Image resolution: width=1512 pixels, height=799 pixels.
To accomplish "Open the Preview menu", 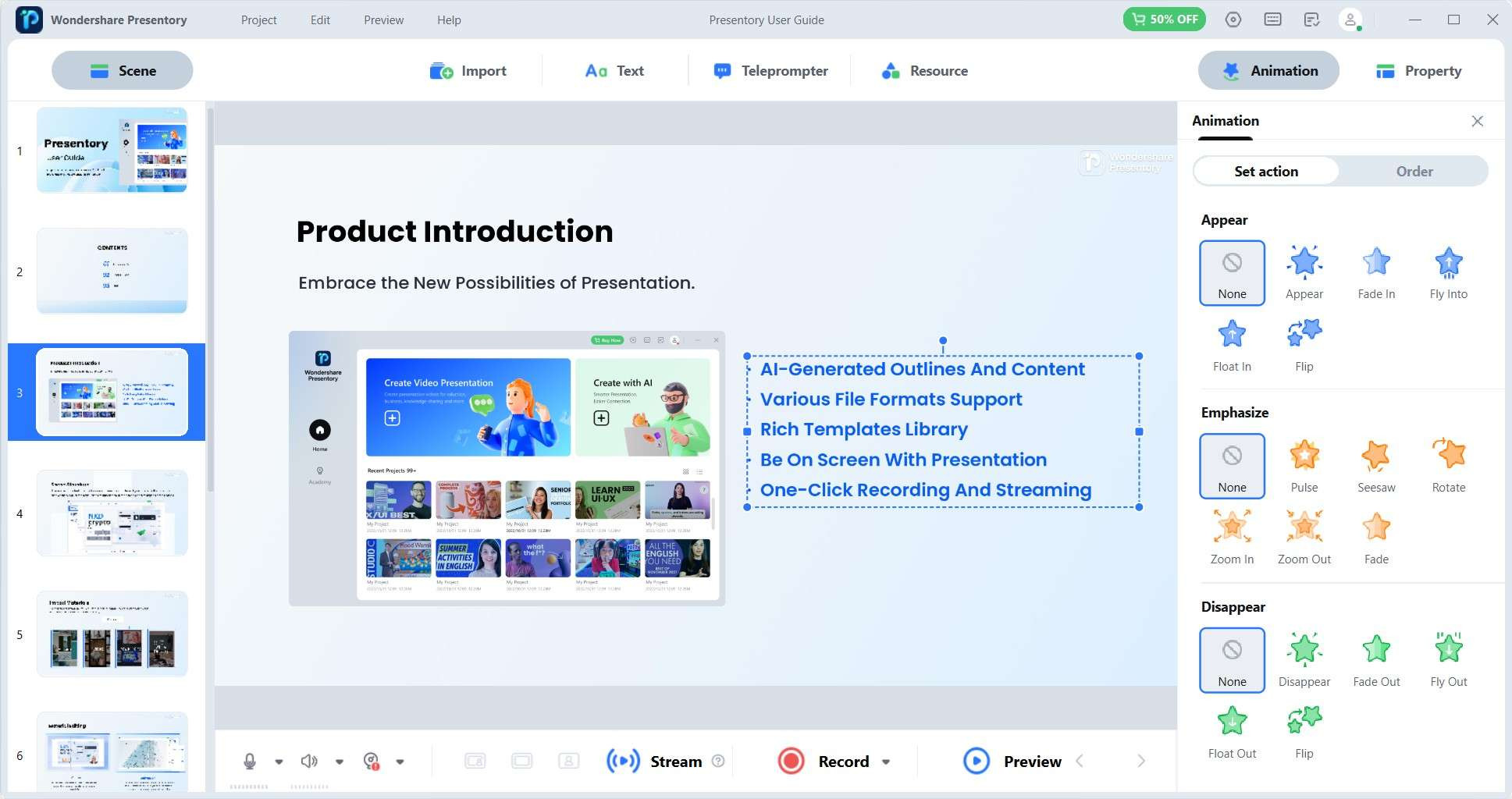I will (383, 20).
